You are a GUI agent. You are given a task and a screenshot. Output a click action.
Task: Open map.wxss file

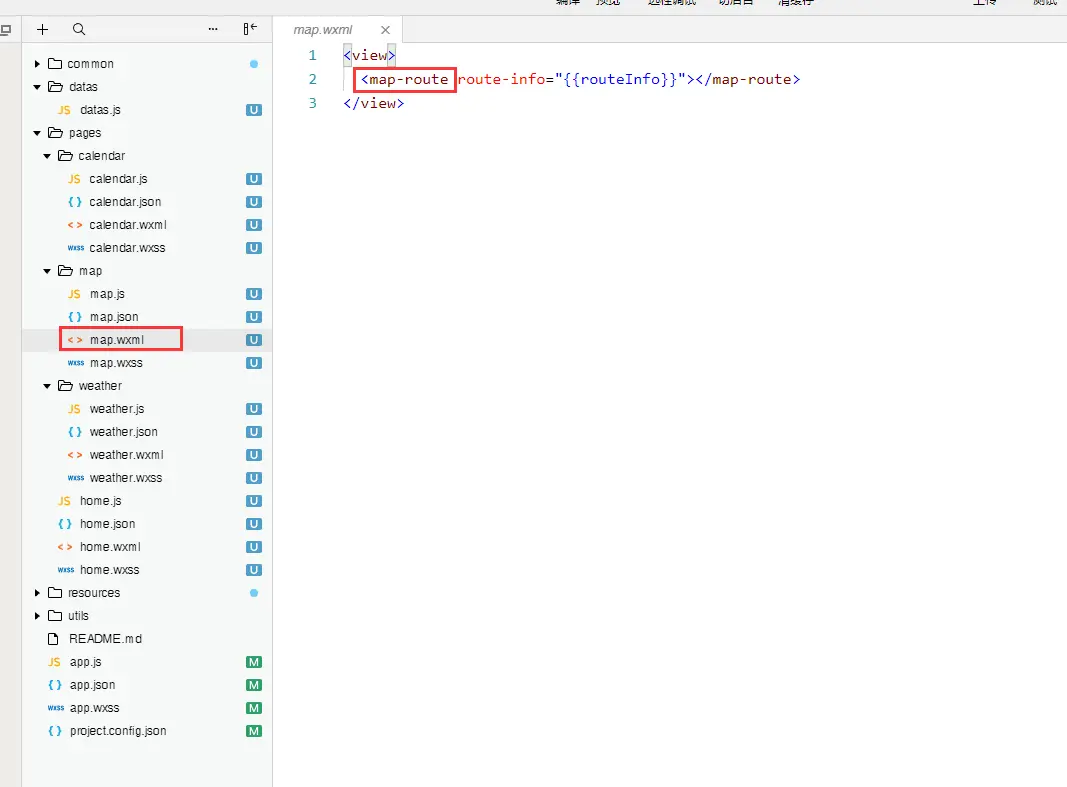(x=116, y=363)
